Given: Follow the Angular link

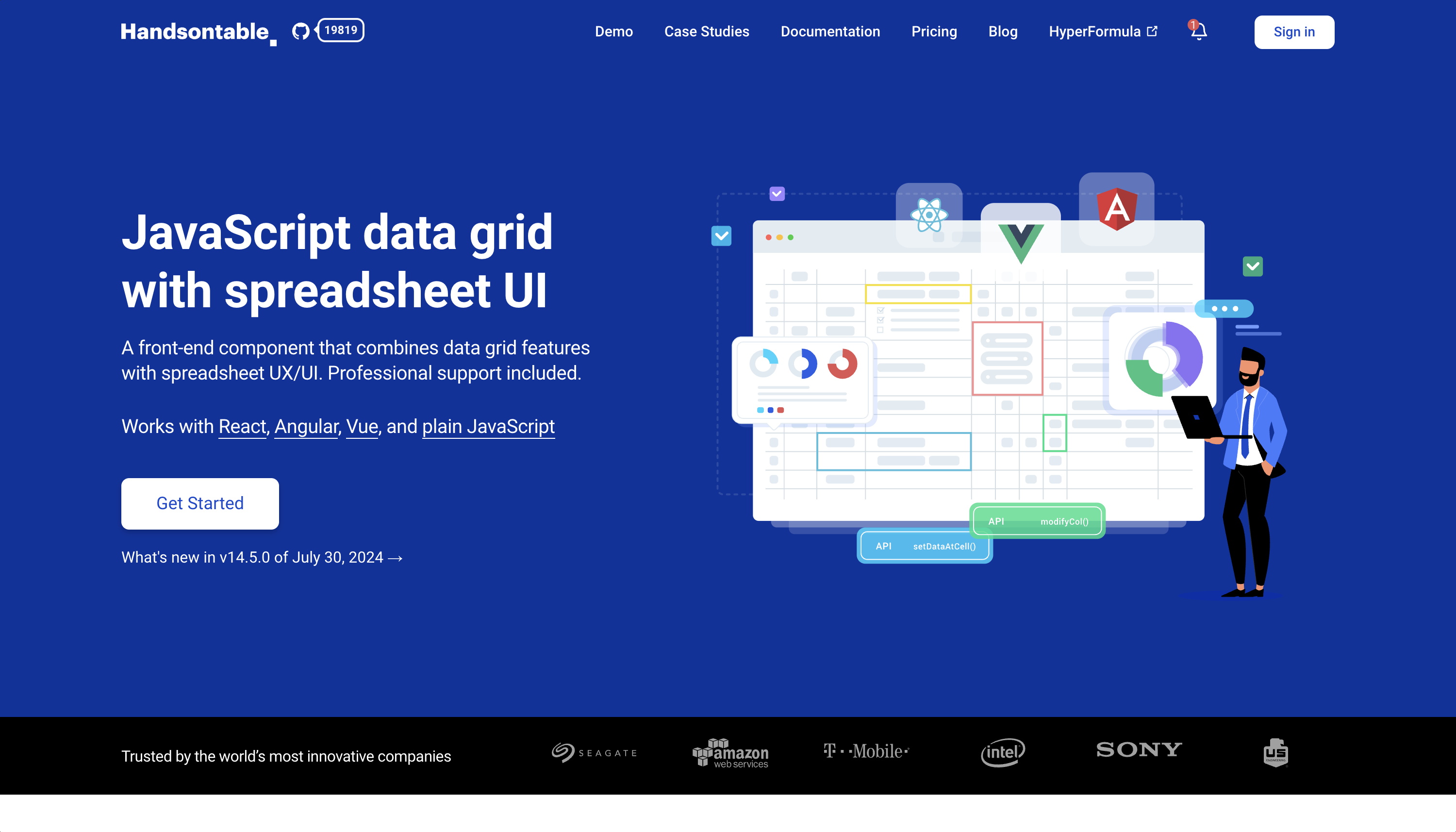Looking at the screenshot, I should click(306, 426).
